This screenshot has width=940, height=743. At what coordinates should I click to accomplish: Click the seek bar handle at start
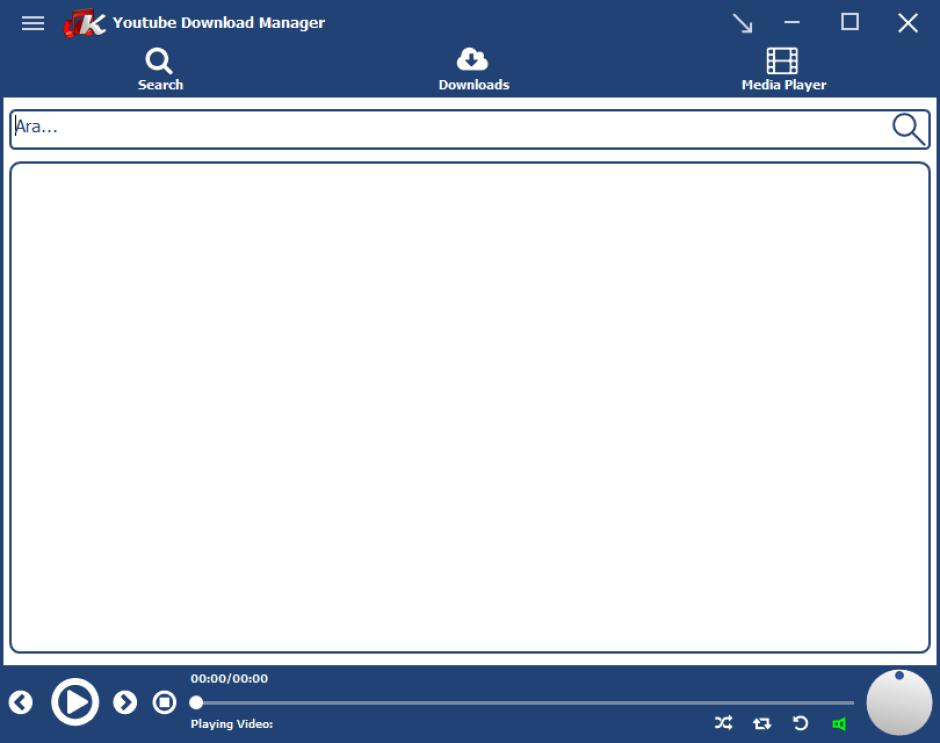coord(196,702)
